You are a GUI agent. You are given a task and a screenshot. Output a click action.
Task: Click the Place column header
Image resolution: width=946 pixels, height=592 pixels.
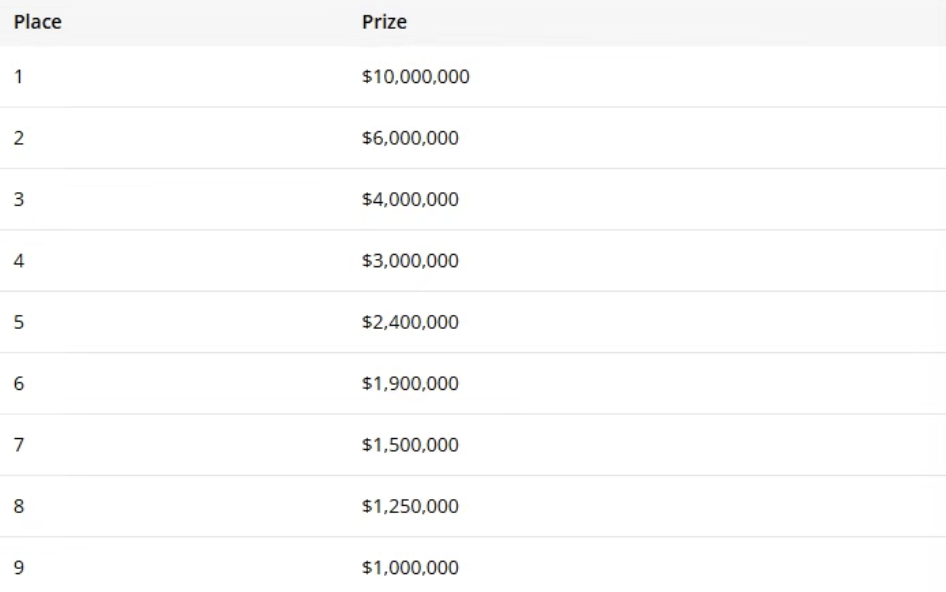(37, 22)
